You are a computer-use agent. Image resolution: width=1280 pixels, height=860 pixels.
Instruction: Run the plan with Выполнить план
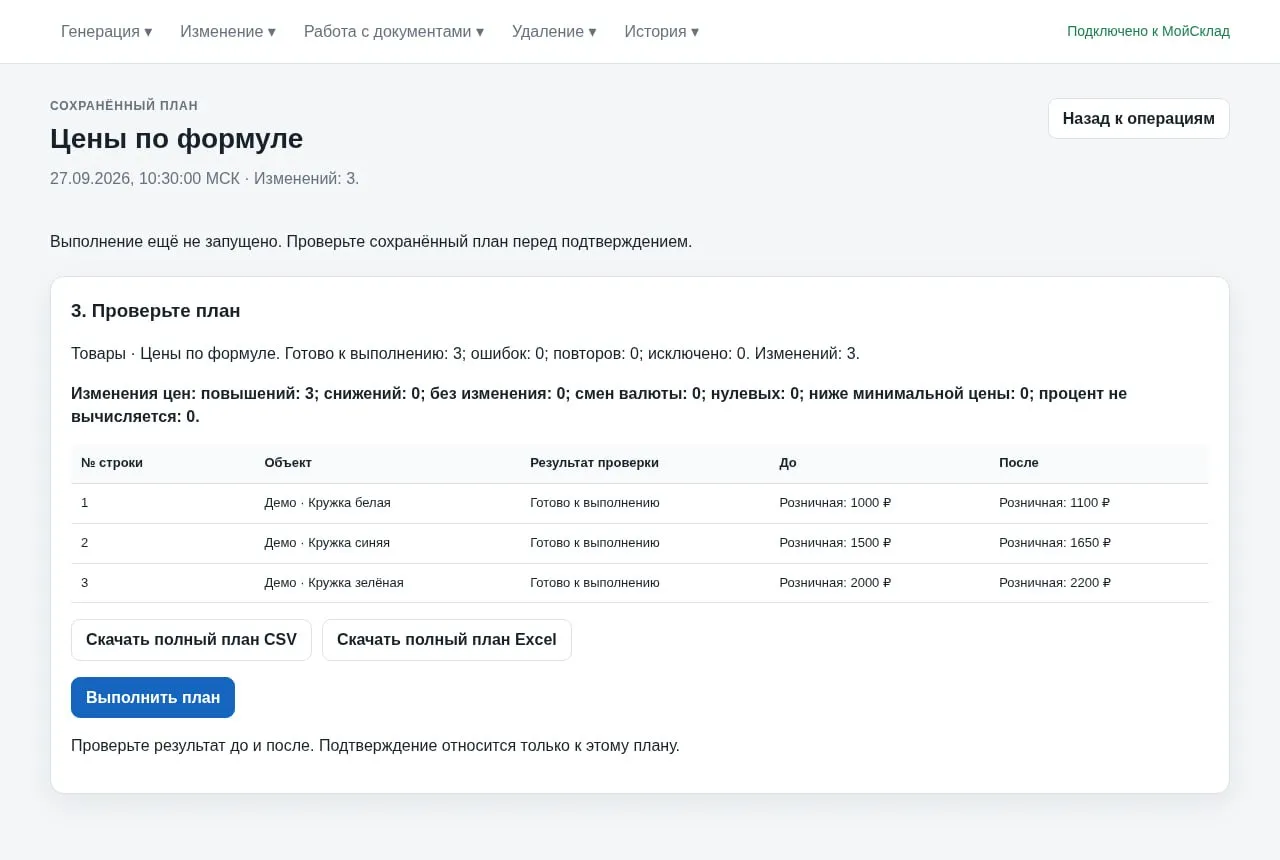point(153,697)
